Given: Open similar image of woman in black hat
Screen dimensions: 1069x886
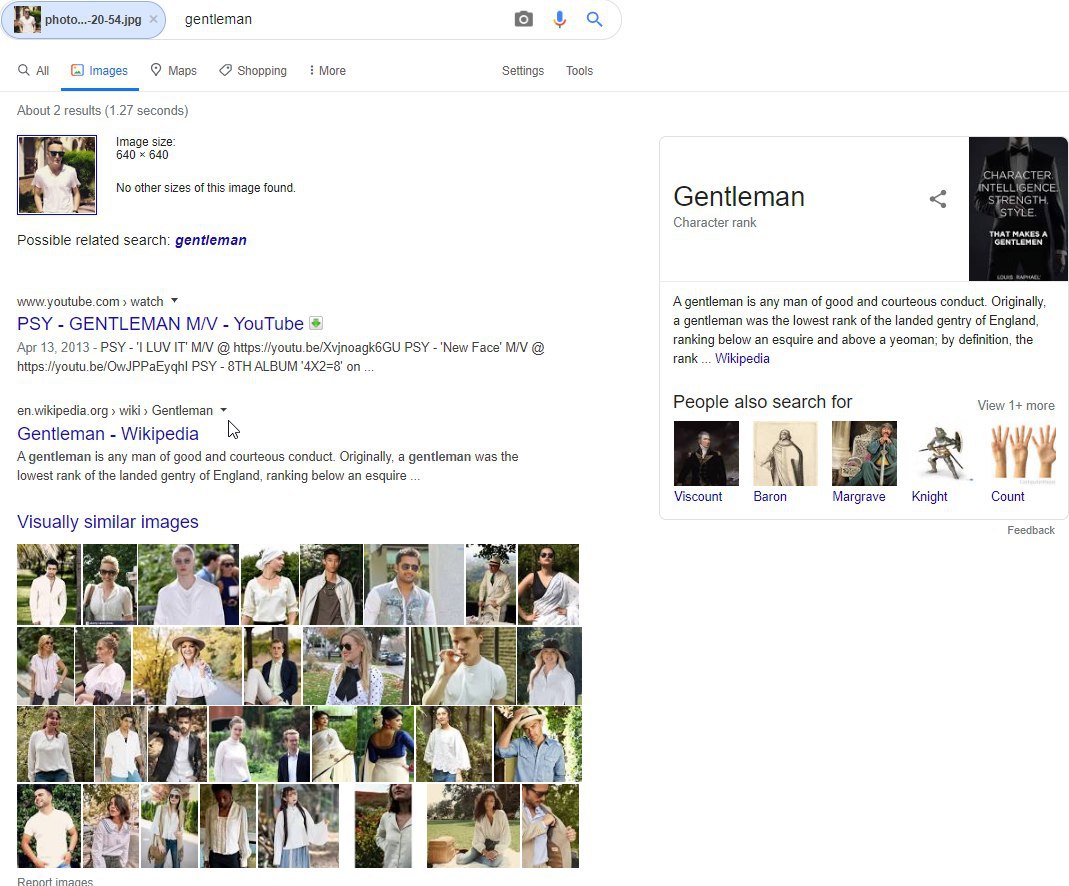Looking at the screenshot, I should point(549,666).
